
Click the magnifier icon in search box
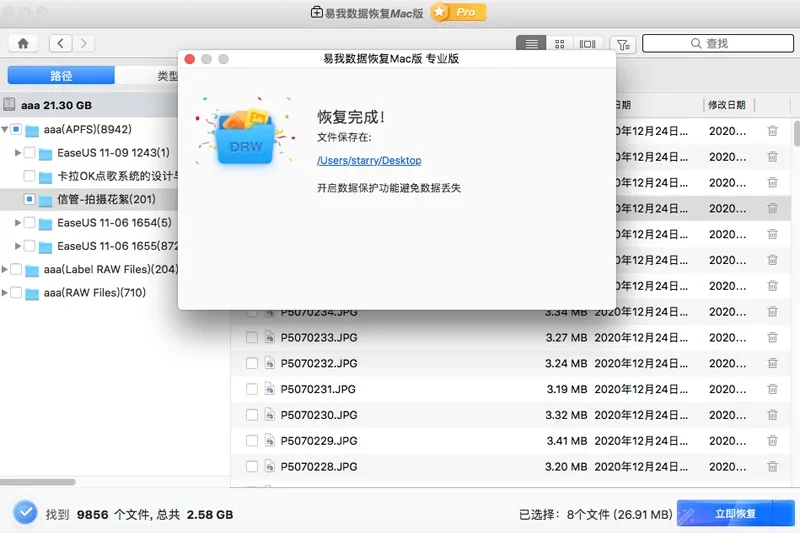pyautogui.click(x=696, y=43)
